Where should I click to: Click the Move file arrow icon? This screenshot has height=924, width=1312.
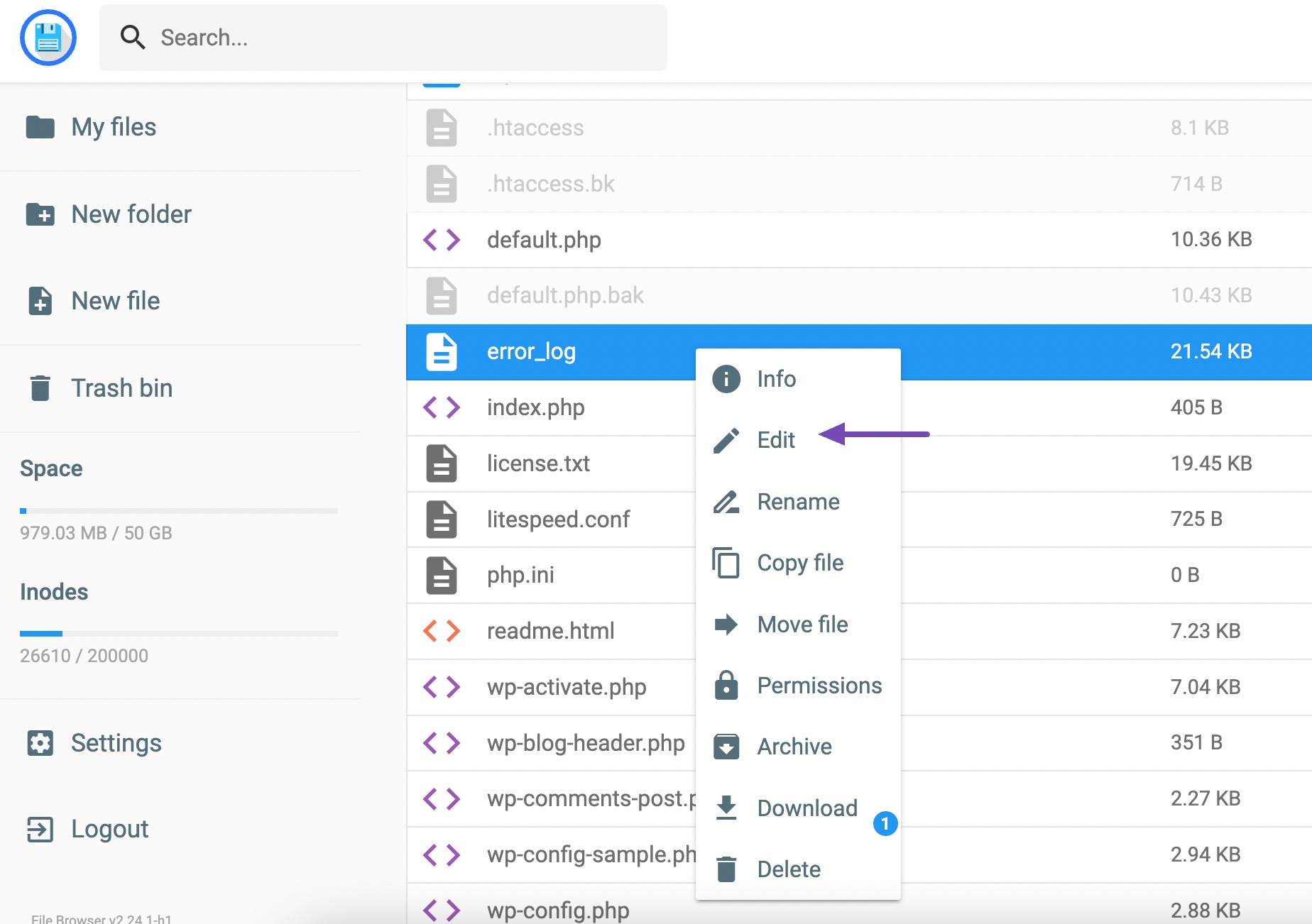[x=726, y=625]
